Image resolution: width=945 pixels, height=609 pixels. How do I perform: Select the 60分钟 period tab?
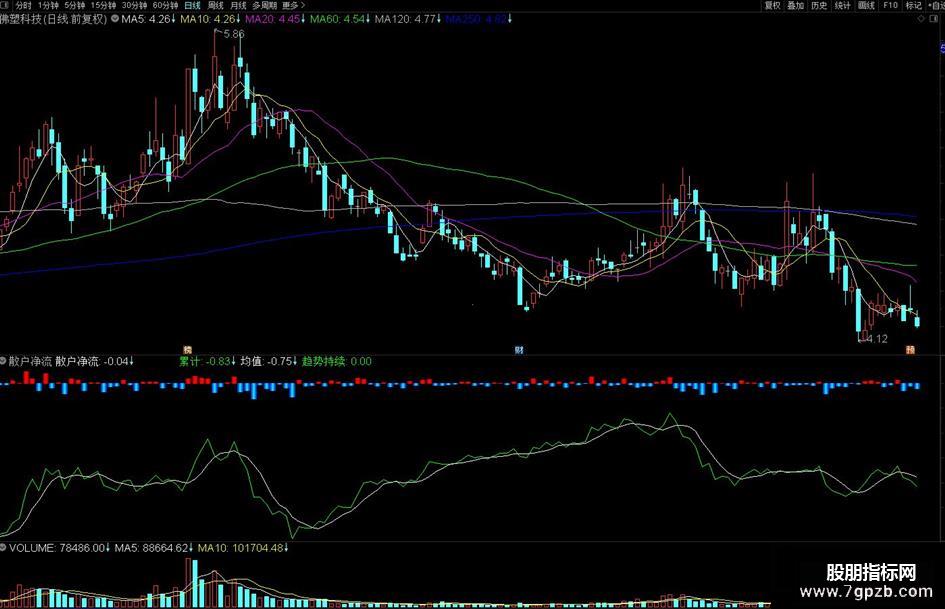[x=165, y=5]
